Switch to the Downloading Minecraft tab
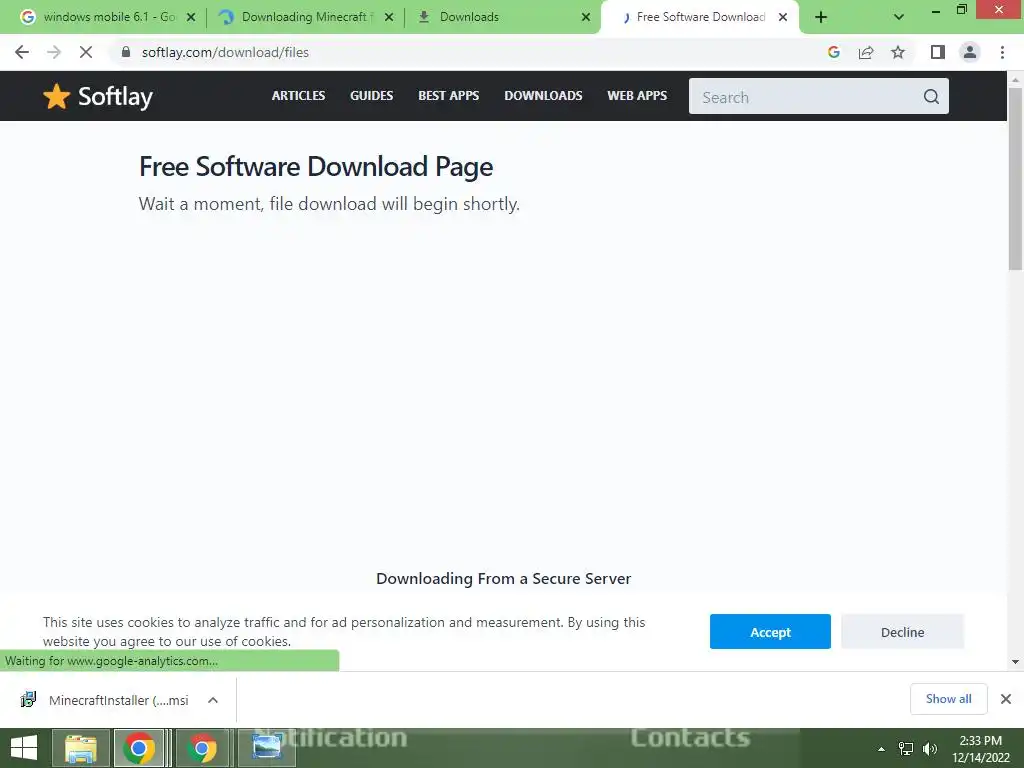The width and height of the screenshot is (1024, 768). pos(304,17)
